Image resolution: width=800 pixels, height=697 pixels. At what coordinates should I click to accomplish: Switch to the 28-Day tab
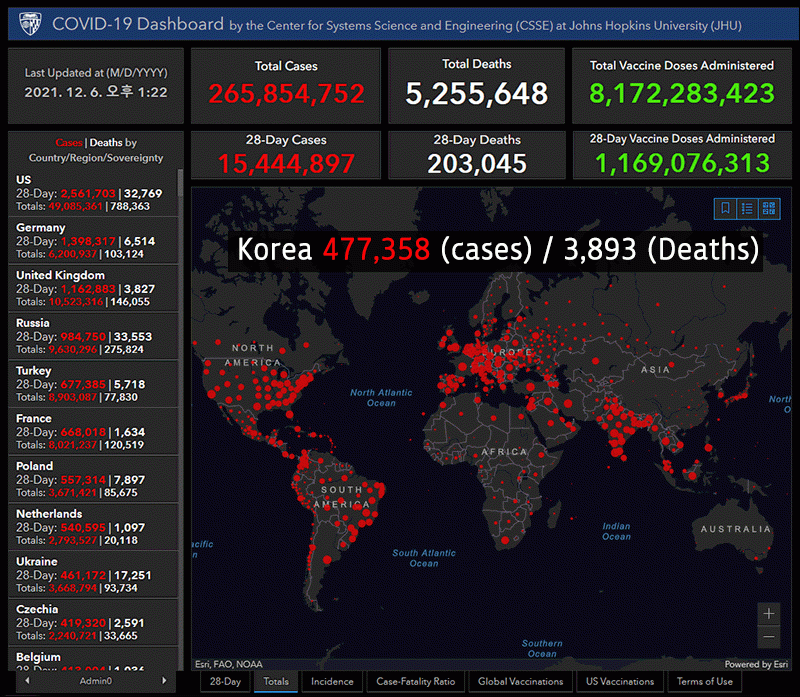(225, 682)
